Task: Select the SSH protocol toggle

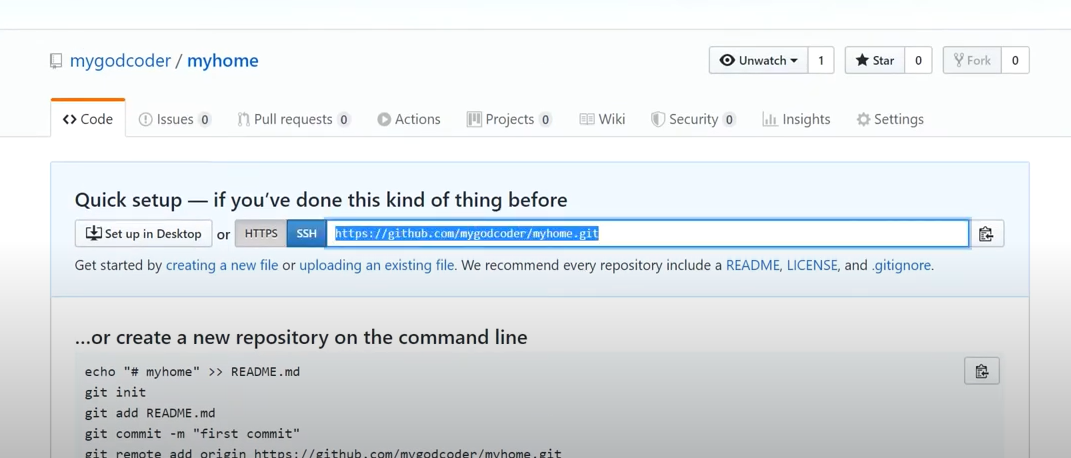Action: [x=307, y=233]
